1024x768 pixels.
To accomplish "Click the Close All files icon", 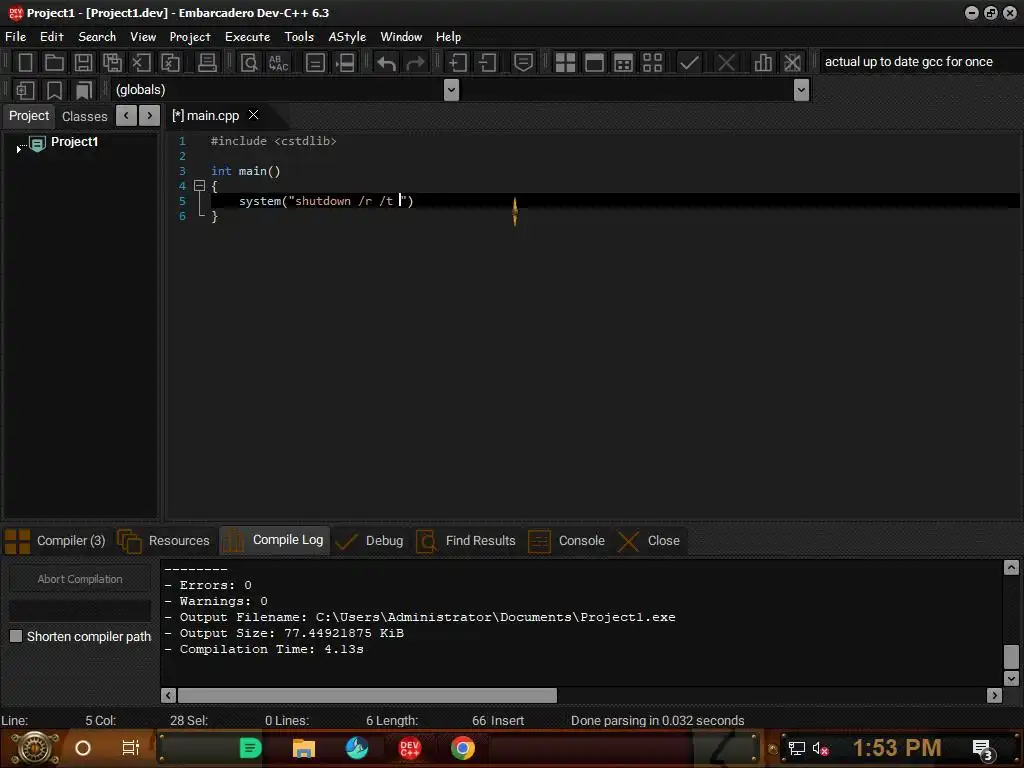I will click(x=170, y=63).
